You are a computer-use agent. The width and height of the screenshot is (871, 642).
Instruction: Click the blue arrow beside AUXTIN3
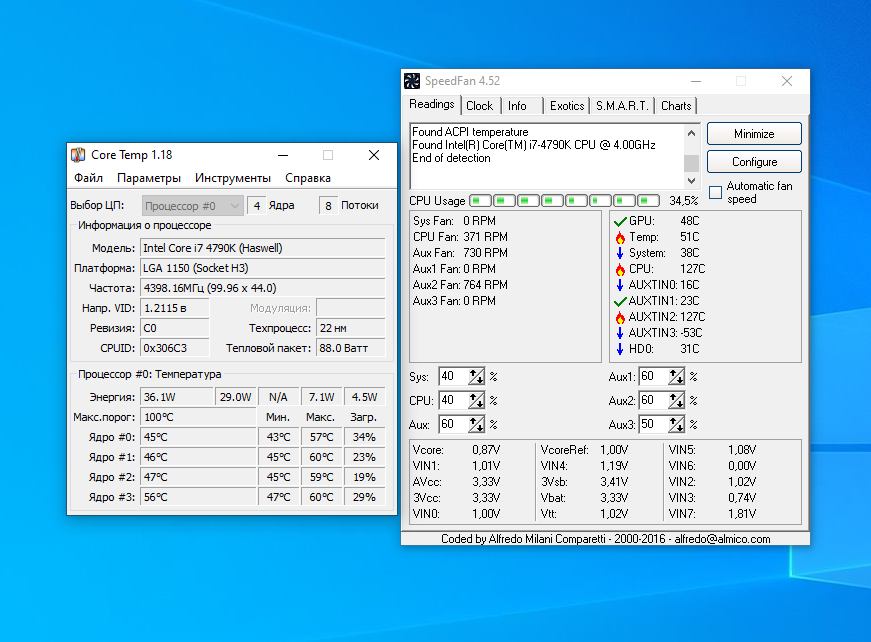tap(620, 333)
